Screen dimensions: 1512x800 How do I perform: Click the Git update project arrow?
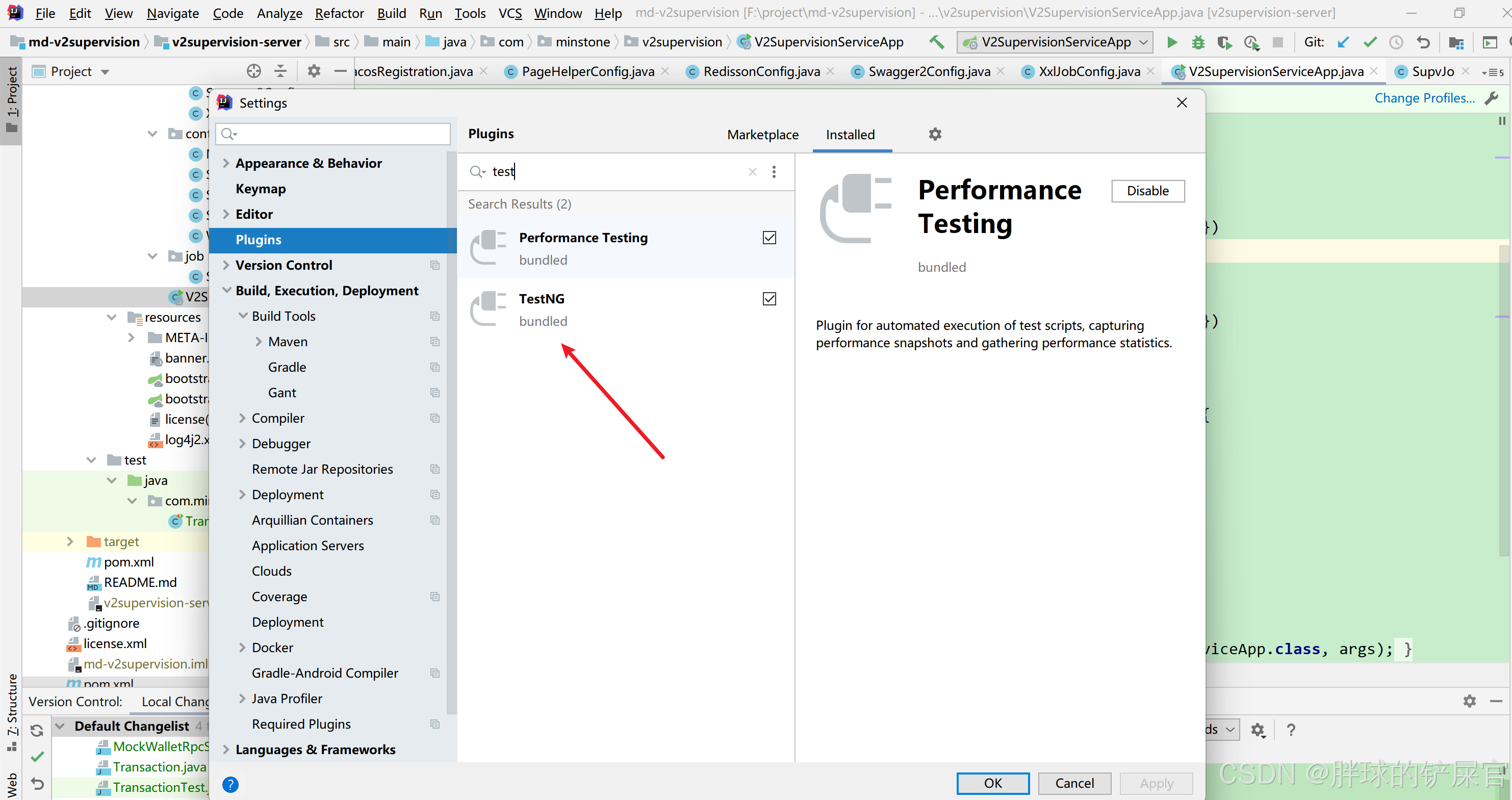[x=1343, y=42]
